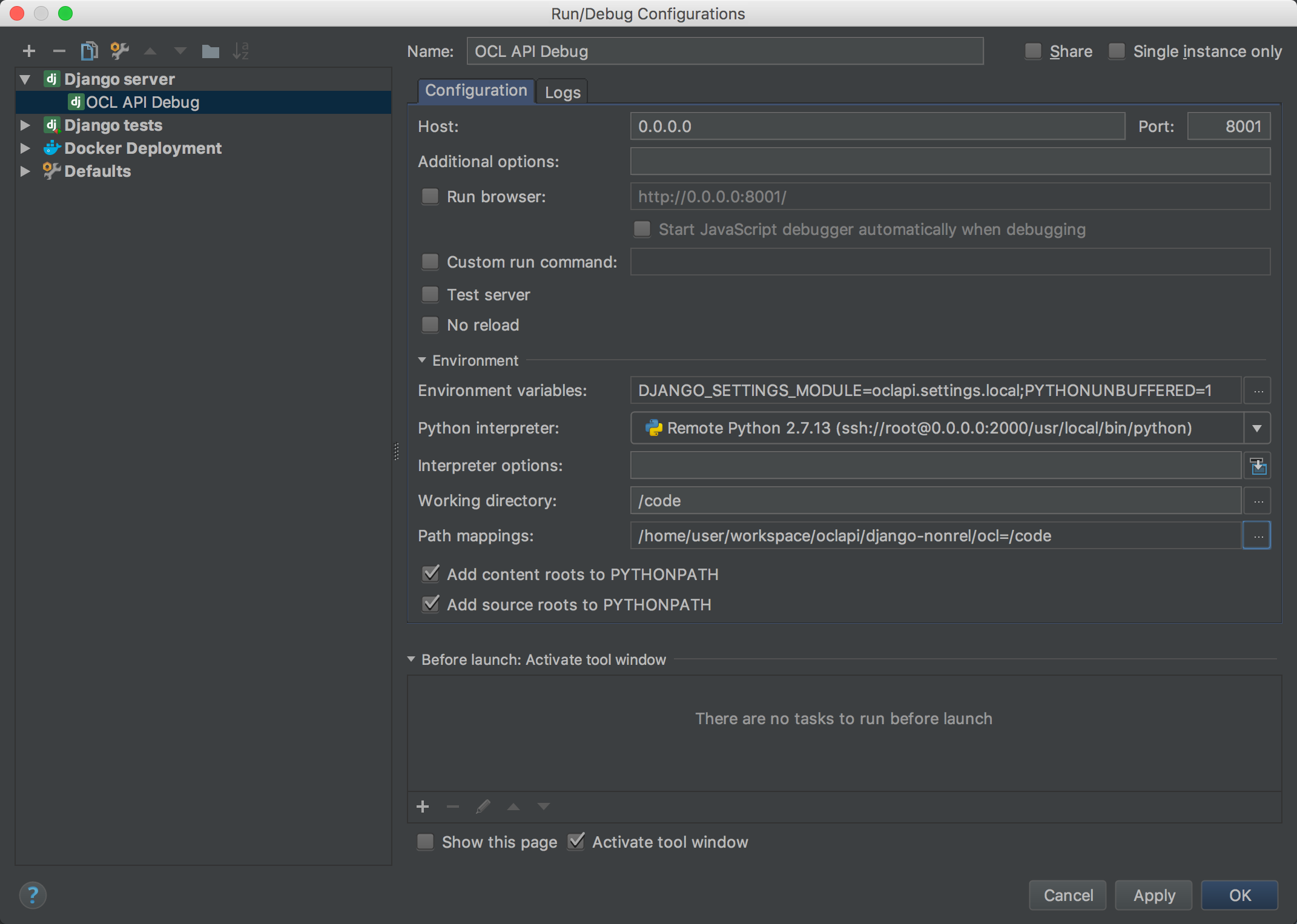Select the OCL API Debug configuration
1297x924 pixels.
tap(142, 102)
